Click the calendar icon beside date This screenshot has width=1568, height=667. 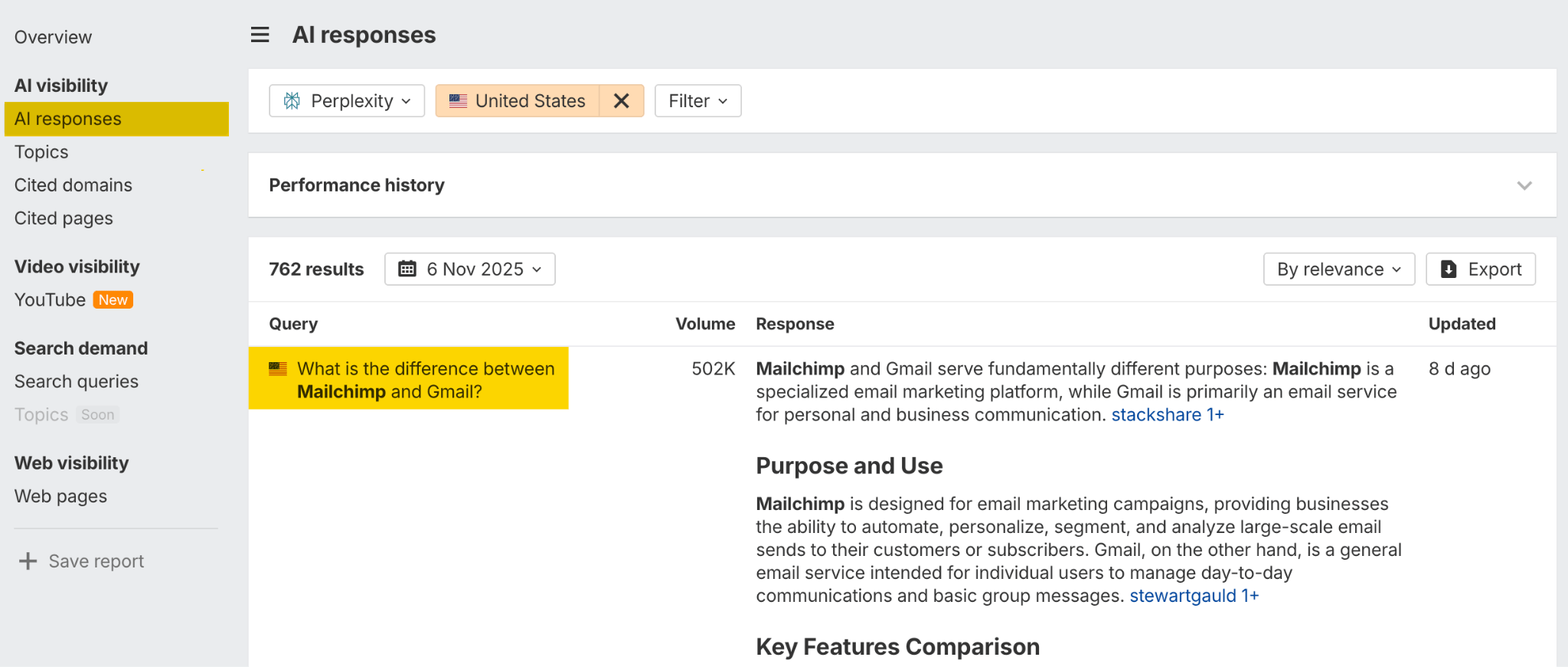pos(407,269)
